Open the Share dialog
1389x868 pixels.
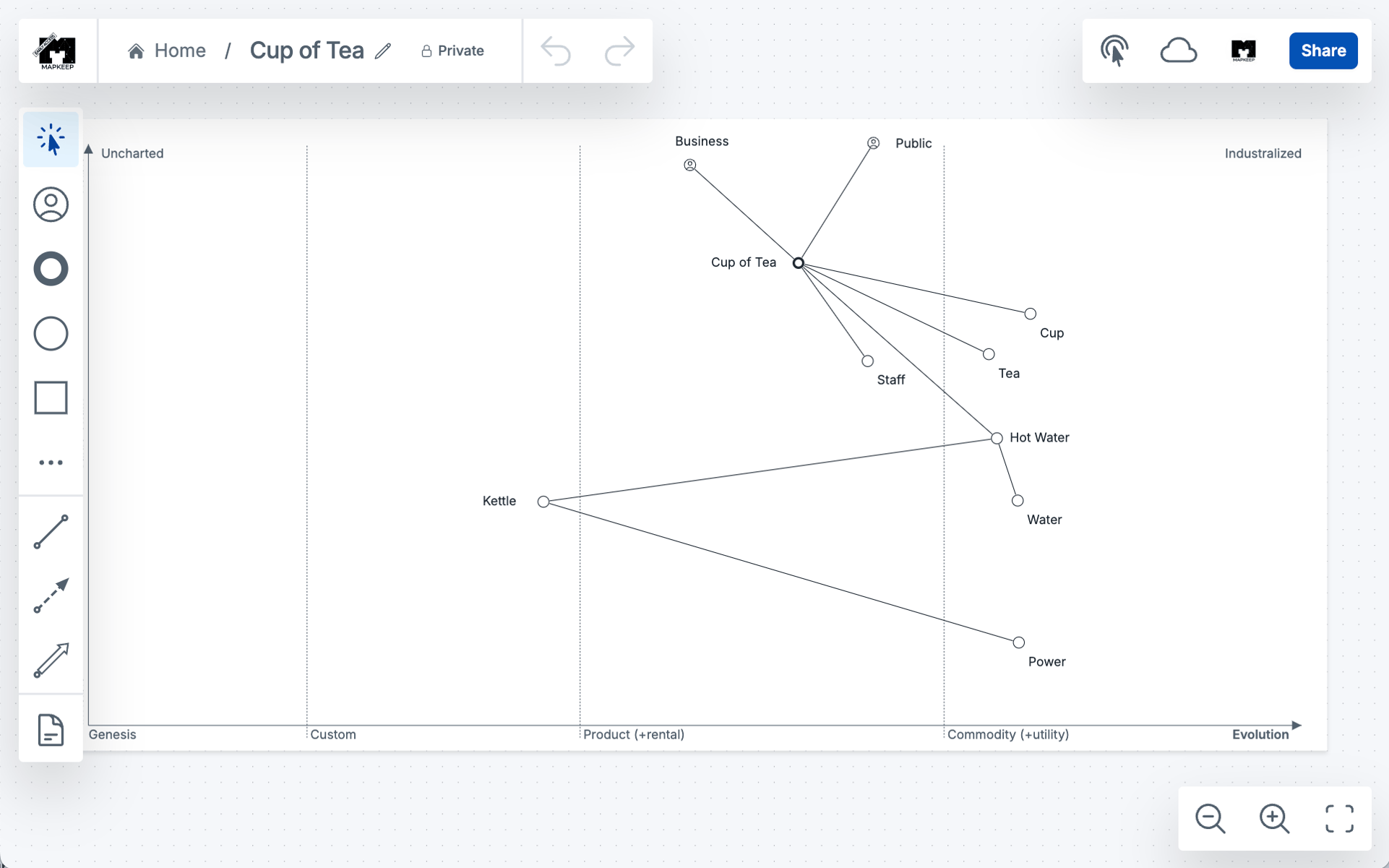pyautogui.click(x=1323, y=51)
